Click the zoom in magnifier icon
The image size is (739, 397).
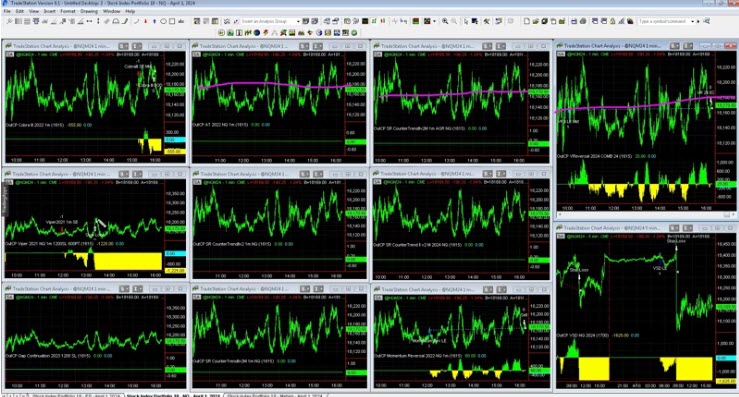pyautogui.click(x=445, y=21)
